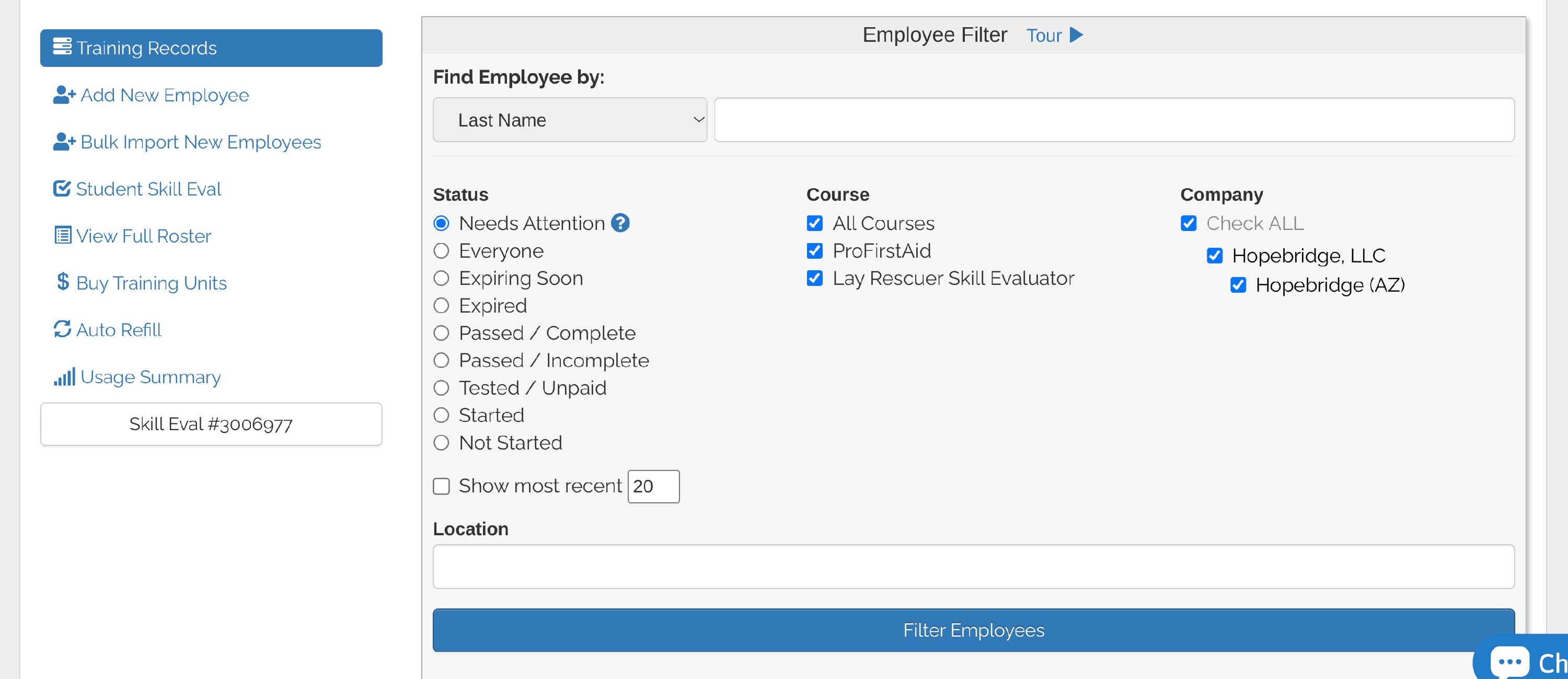Click the Usage Summary bar chart icon

[64, 376]
